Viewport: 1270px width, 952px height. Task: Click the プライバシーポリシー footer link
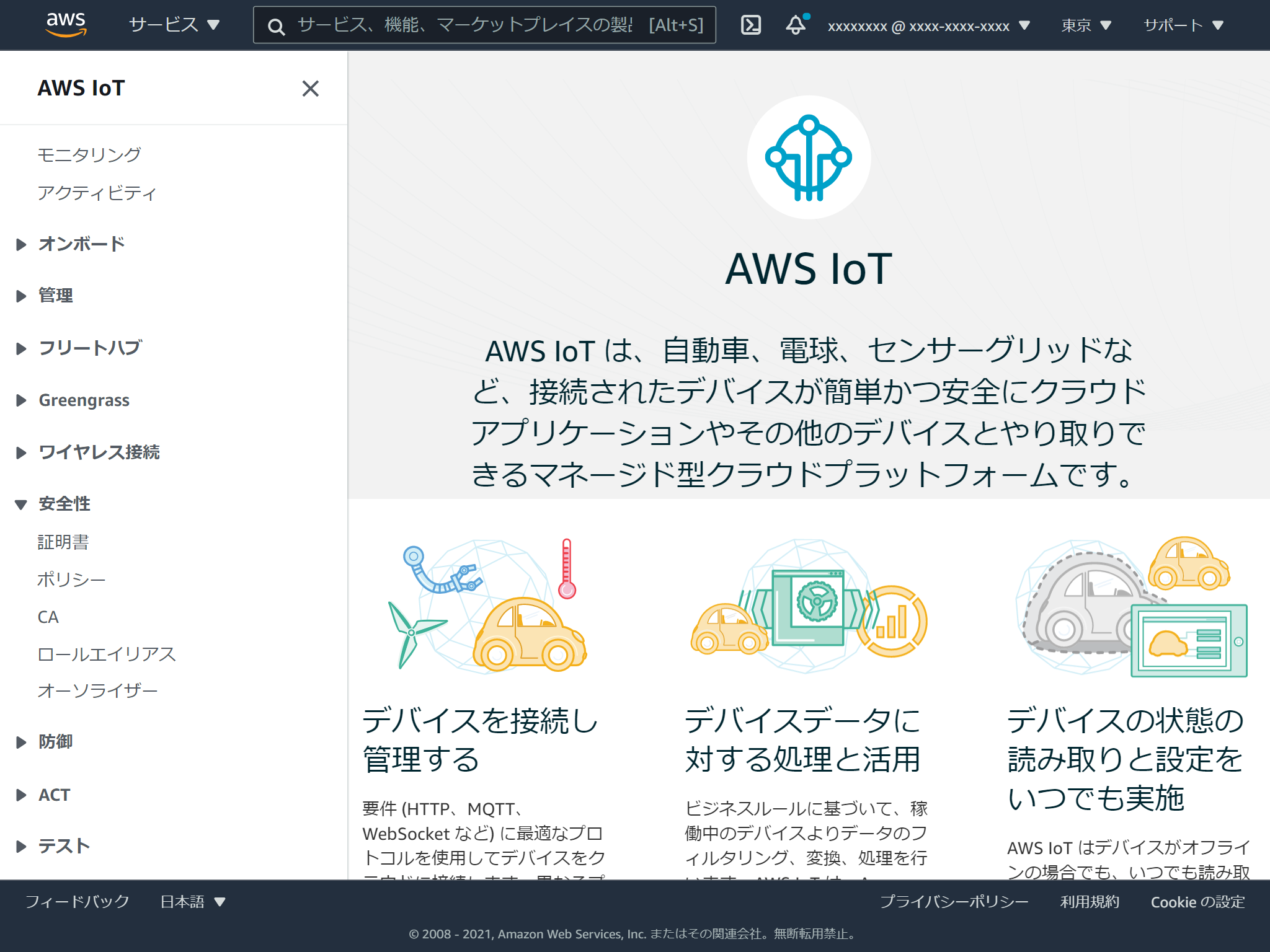pos(953,902)
